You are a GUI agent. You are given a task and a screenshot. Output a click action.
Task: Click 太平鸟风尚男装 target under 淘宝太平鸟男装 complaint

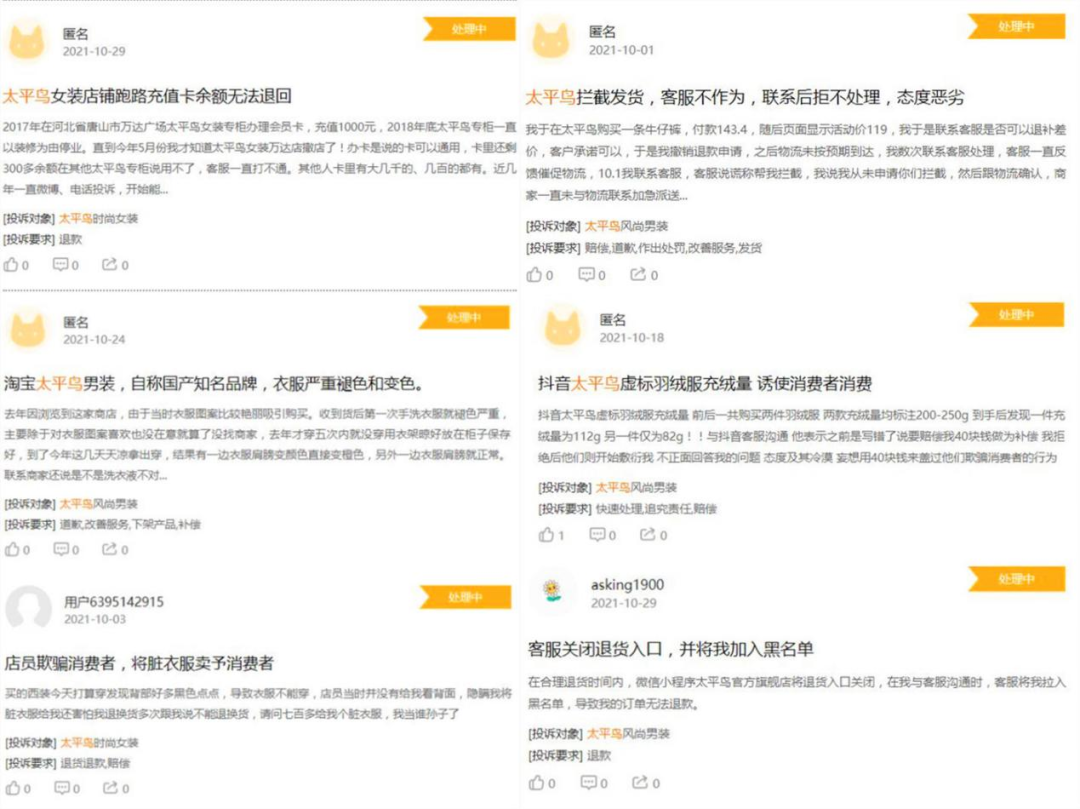[x=98, y=504]
